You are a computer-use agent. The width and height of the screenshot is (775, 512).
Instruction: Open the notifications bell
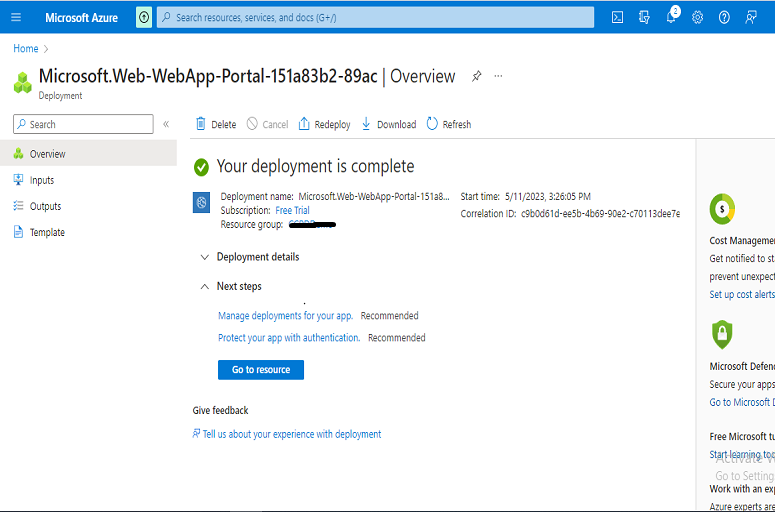[671, 17]
